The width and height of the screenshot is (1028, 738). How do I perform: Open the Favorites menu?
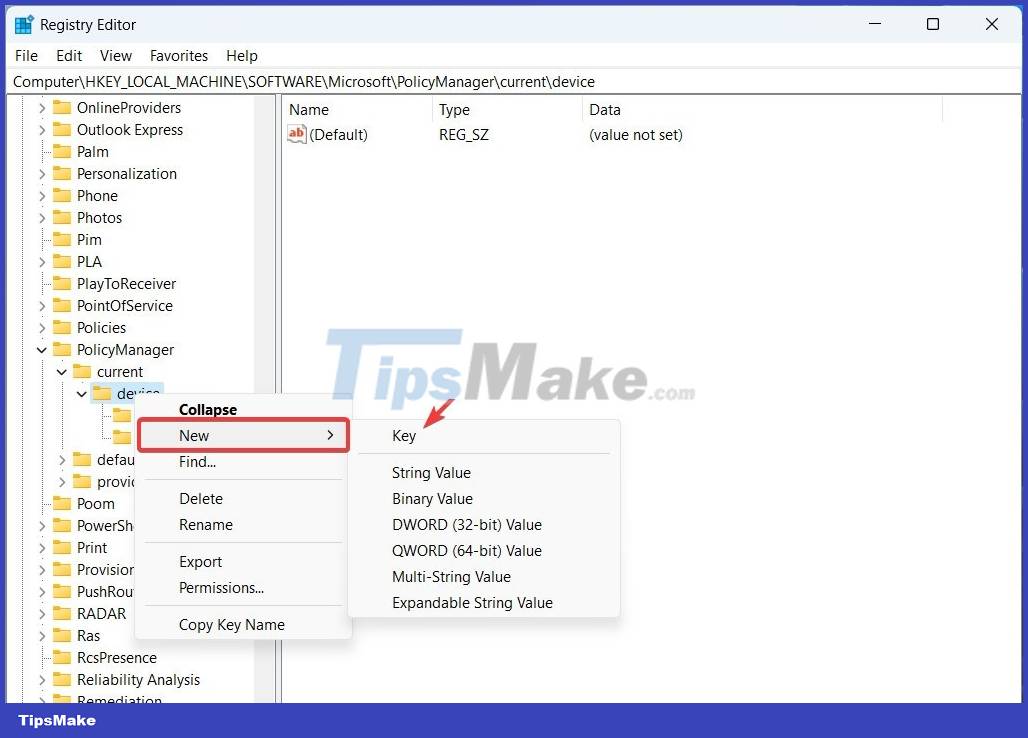point(179,56)
